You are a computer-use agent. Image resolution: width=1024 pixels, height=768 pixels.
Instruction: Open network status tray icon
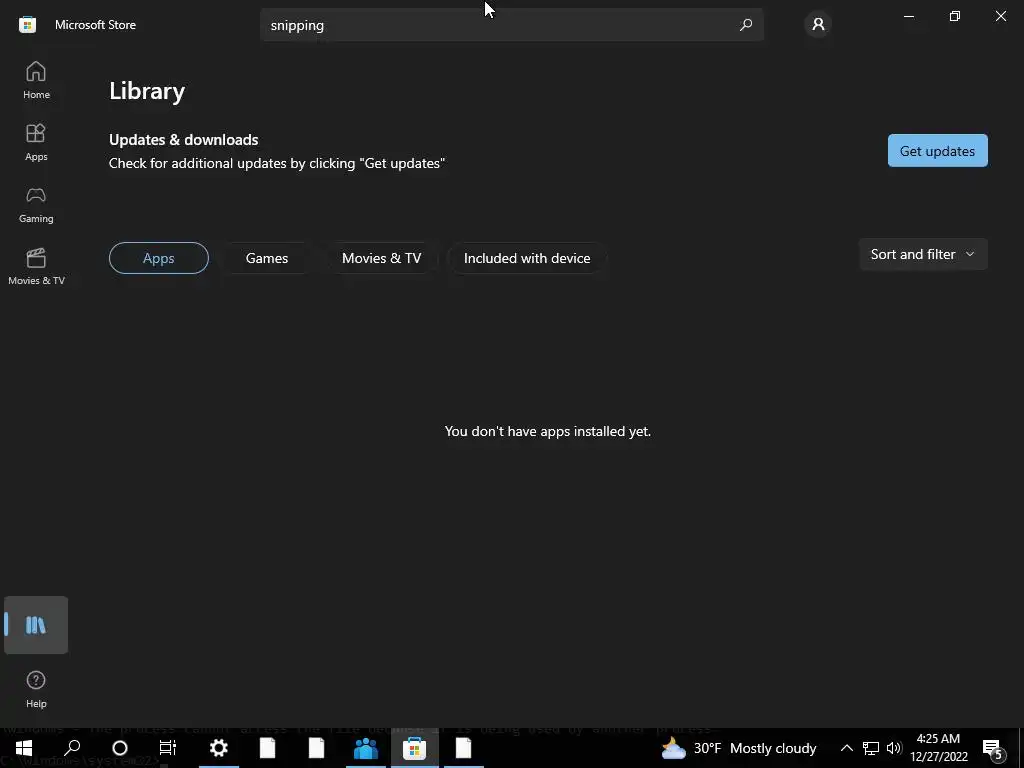[x=871, y=748]
